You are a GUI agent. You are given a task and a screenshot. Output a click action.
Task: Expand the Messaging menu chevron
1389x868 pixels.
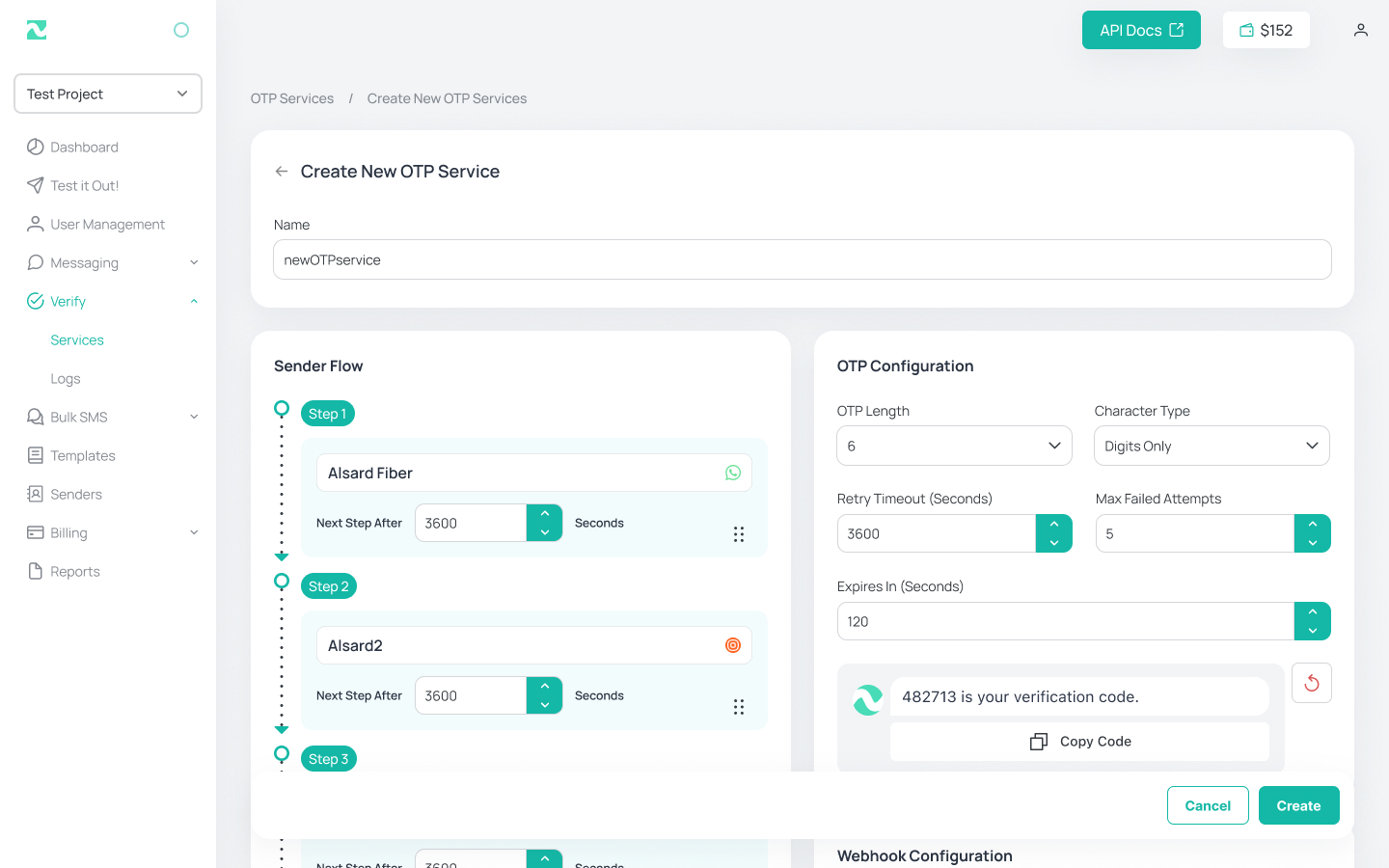pyautogui.click(x=194, y=262)
